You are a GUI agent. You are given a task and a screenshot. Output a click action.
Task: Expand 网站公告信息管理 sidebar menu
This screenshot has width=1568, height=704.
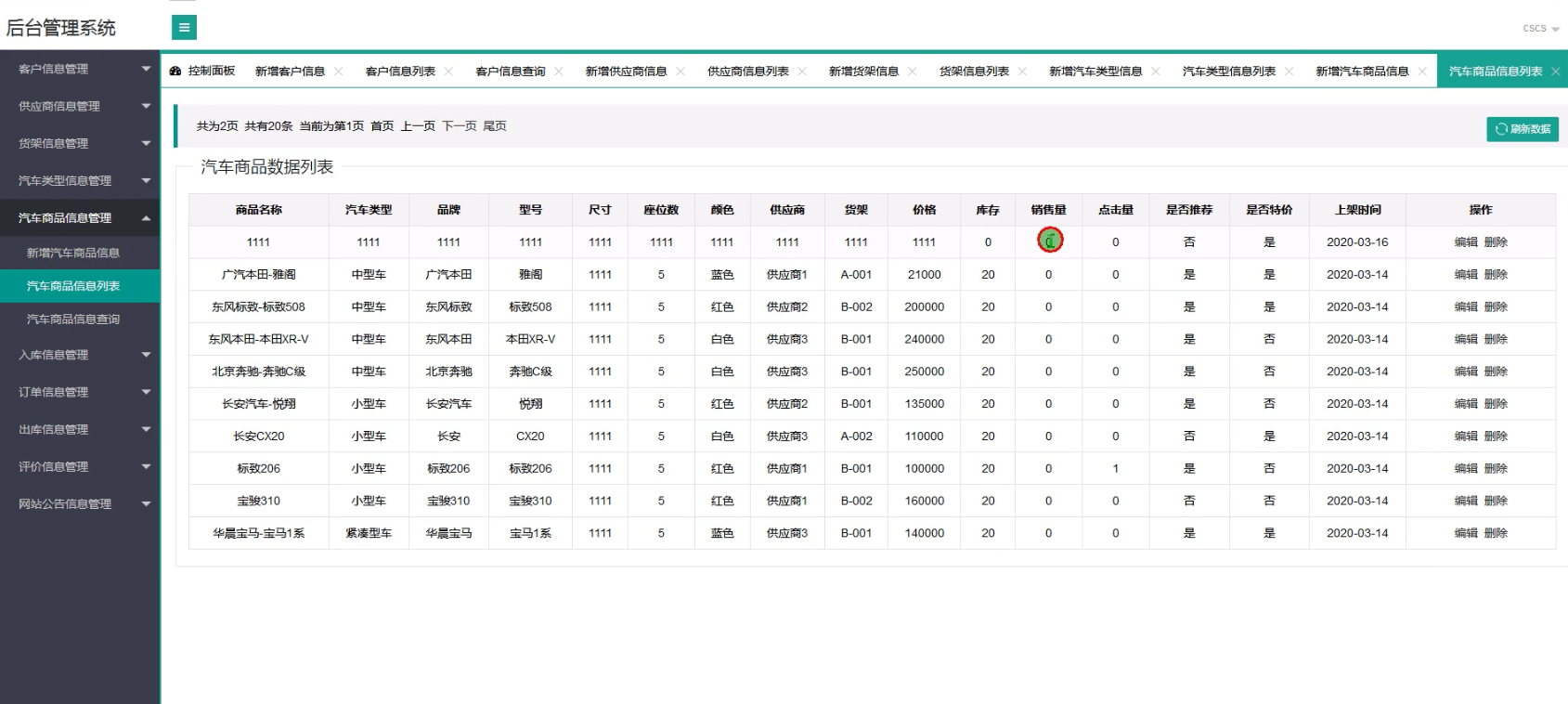[x=80, y=503]
